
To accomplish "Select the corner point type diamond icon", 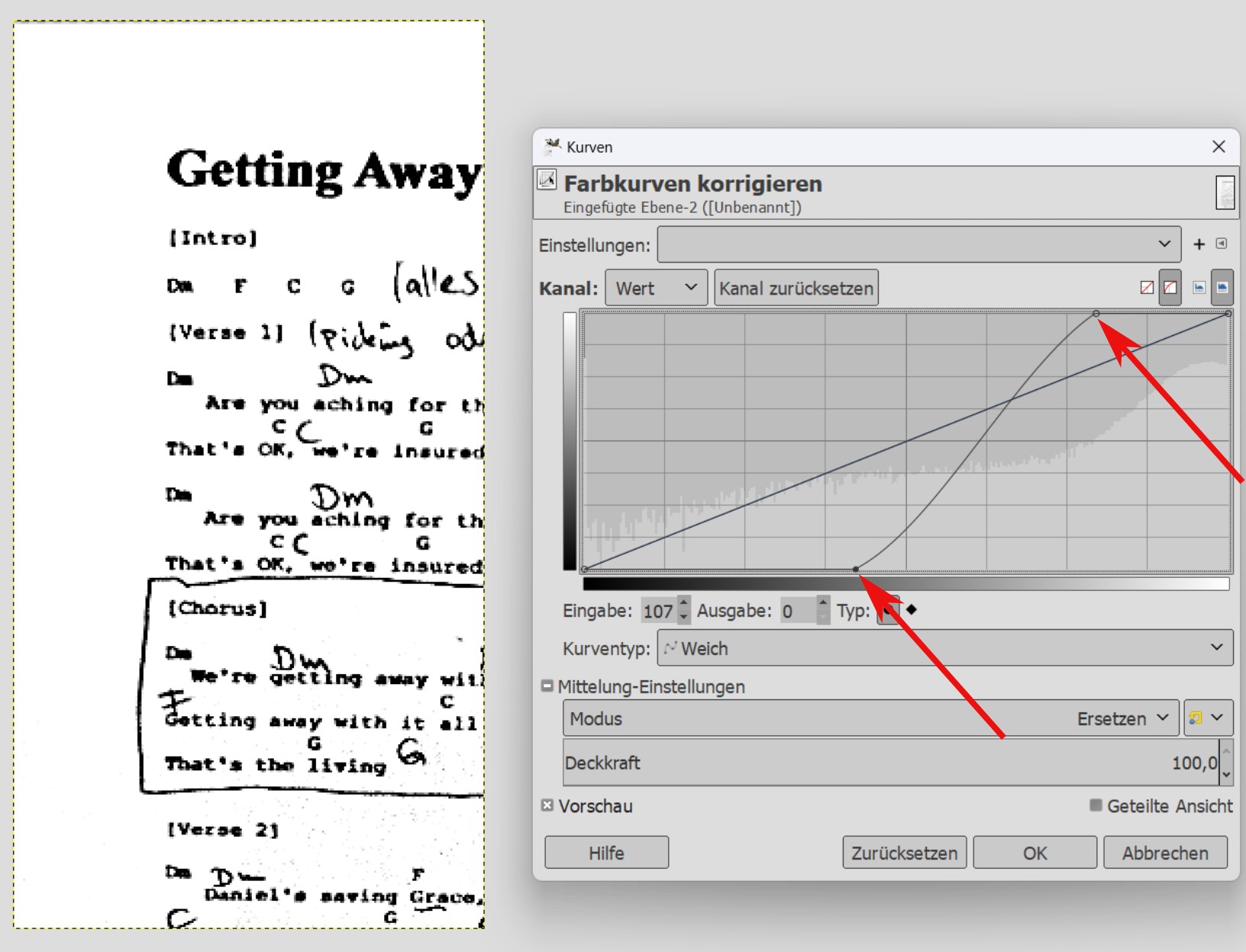I will pos(911,610).
